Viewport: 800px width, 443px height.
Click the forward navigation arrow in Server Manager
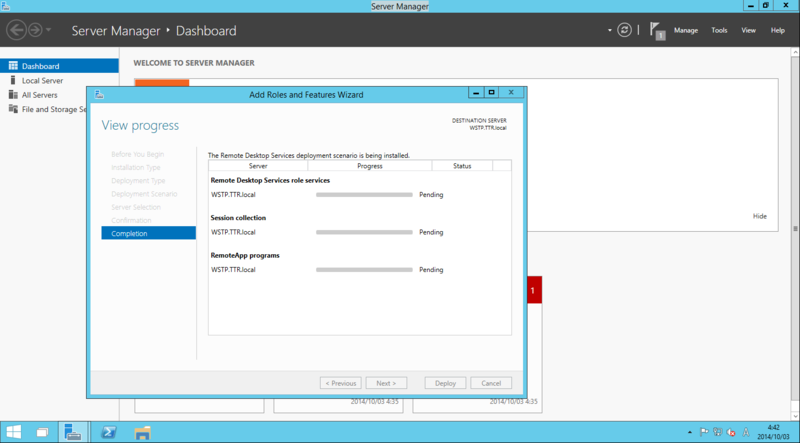35,30
